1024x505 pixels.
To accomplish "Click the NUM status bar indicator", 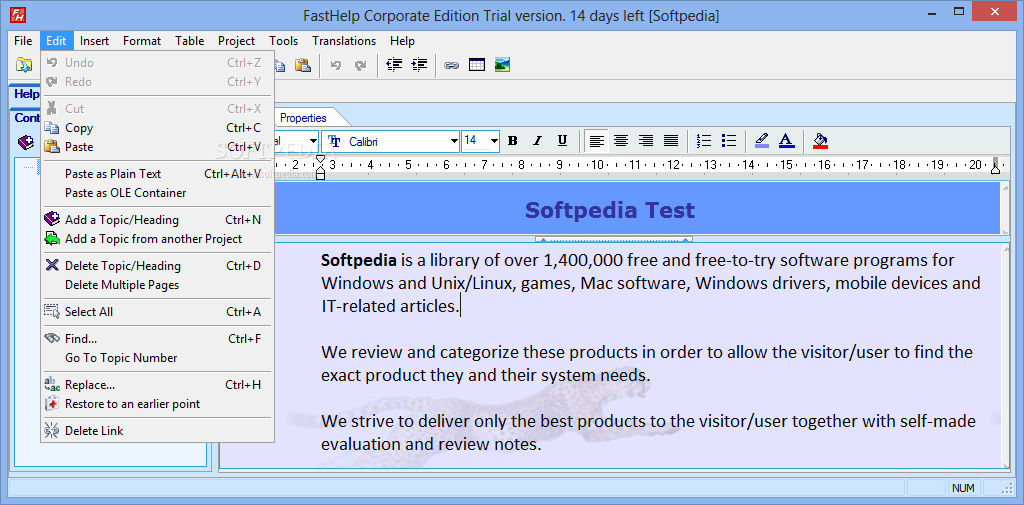I will tap(963, 487).
